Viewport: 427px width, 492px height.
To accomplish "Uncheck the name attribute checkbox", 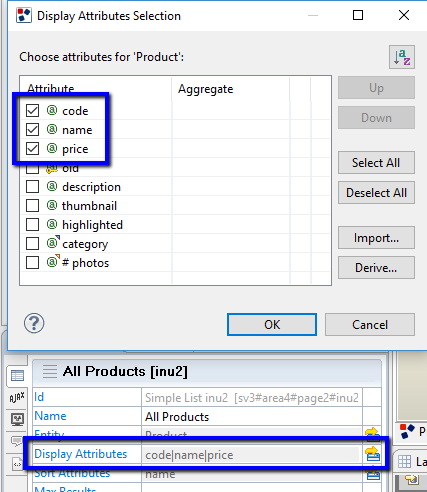I will tap(32, 129).
